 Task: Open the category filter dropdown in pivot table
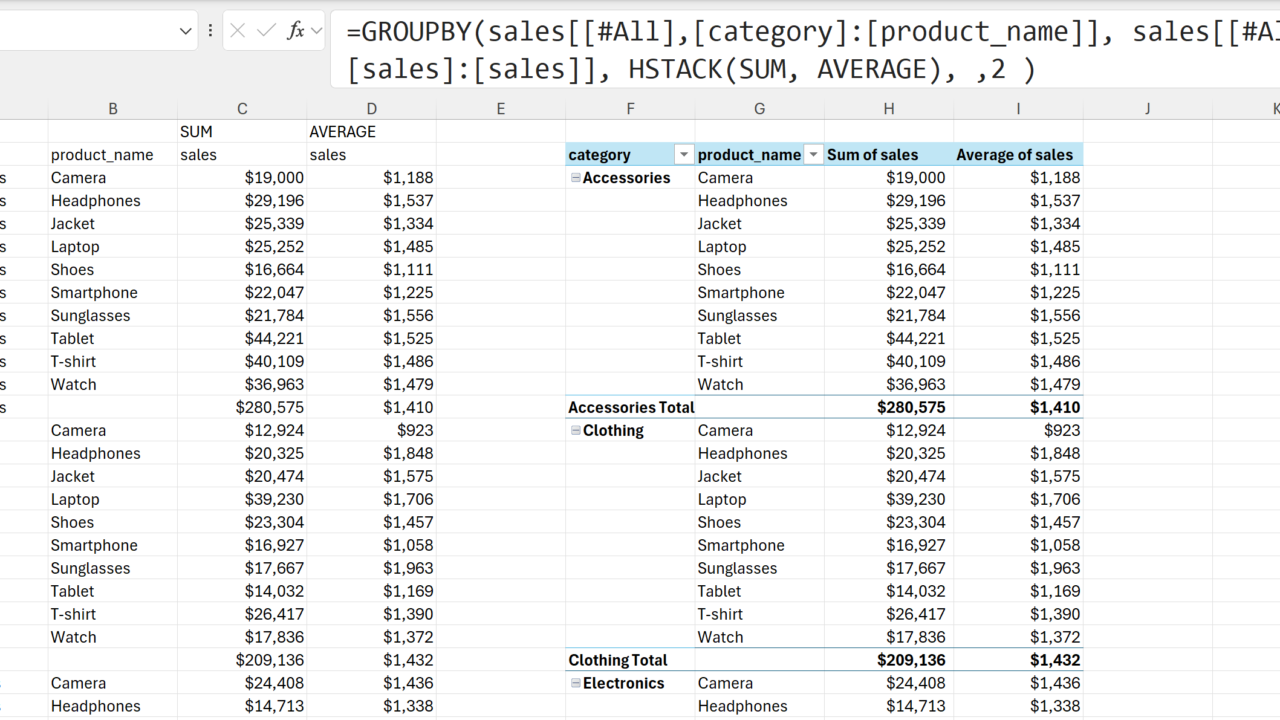coord(684,155)
